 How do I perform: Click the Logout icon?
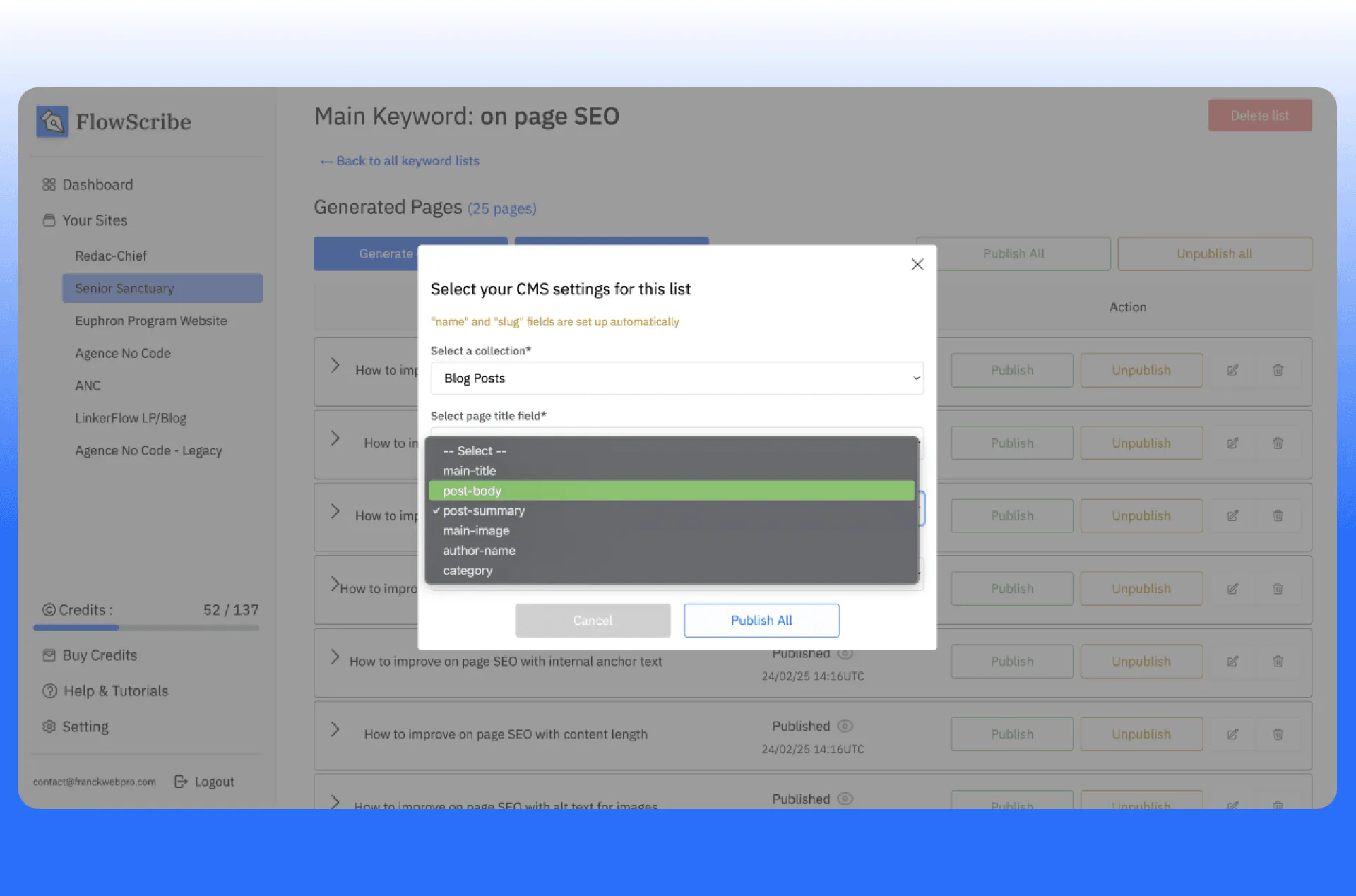(181, 782)
